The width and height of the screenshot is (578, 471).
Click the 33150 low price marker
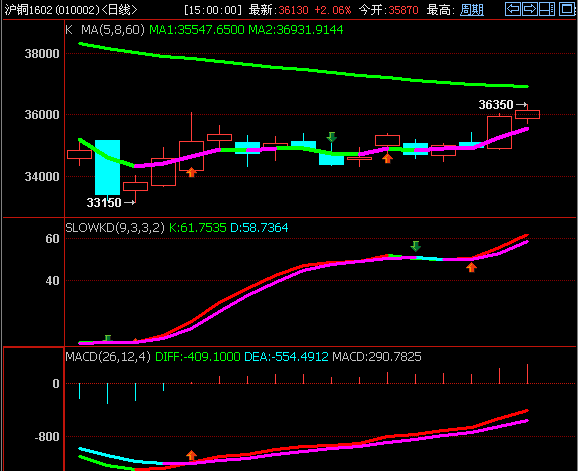(x=104, y=202)
